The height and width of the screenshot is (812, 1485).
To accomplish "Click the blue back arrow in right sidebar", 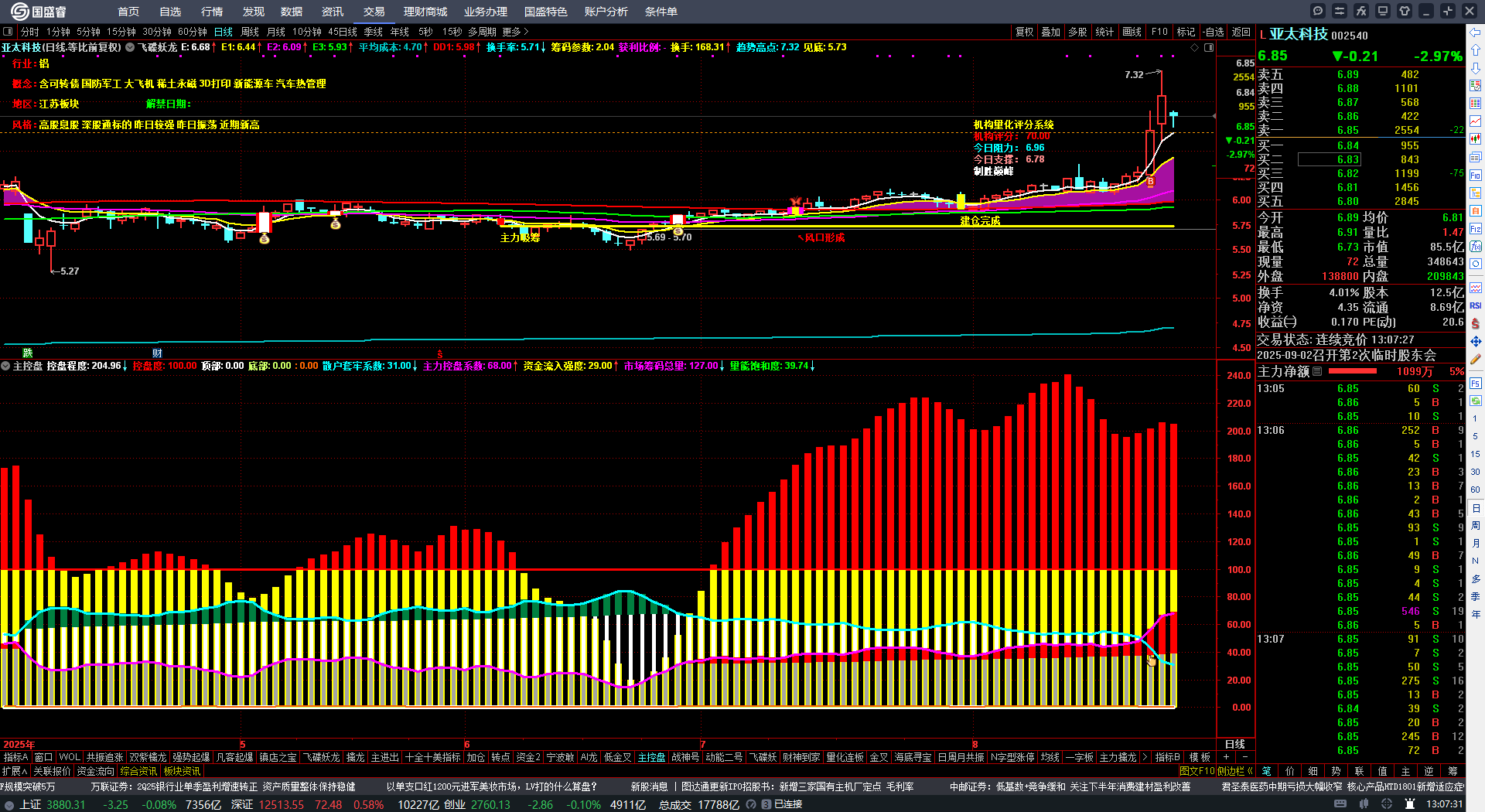I will pyautogui.click(x=1476, y=32).
